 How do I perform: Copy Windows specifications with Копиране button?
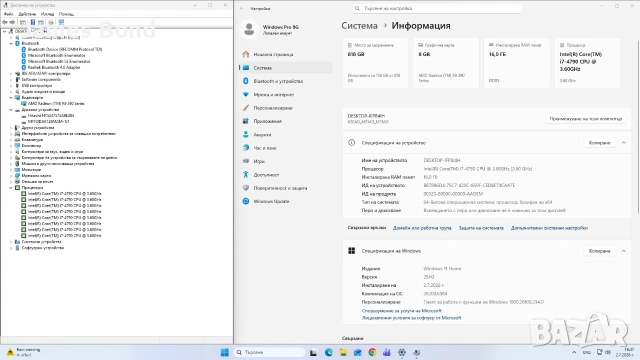tap(599, 251)
